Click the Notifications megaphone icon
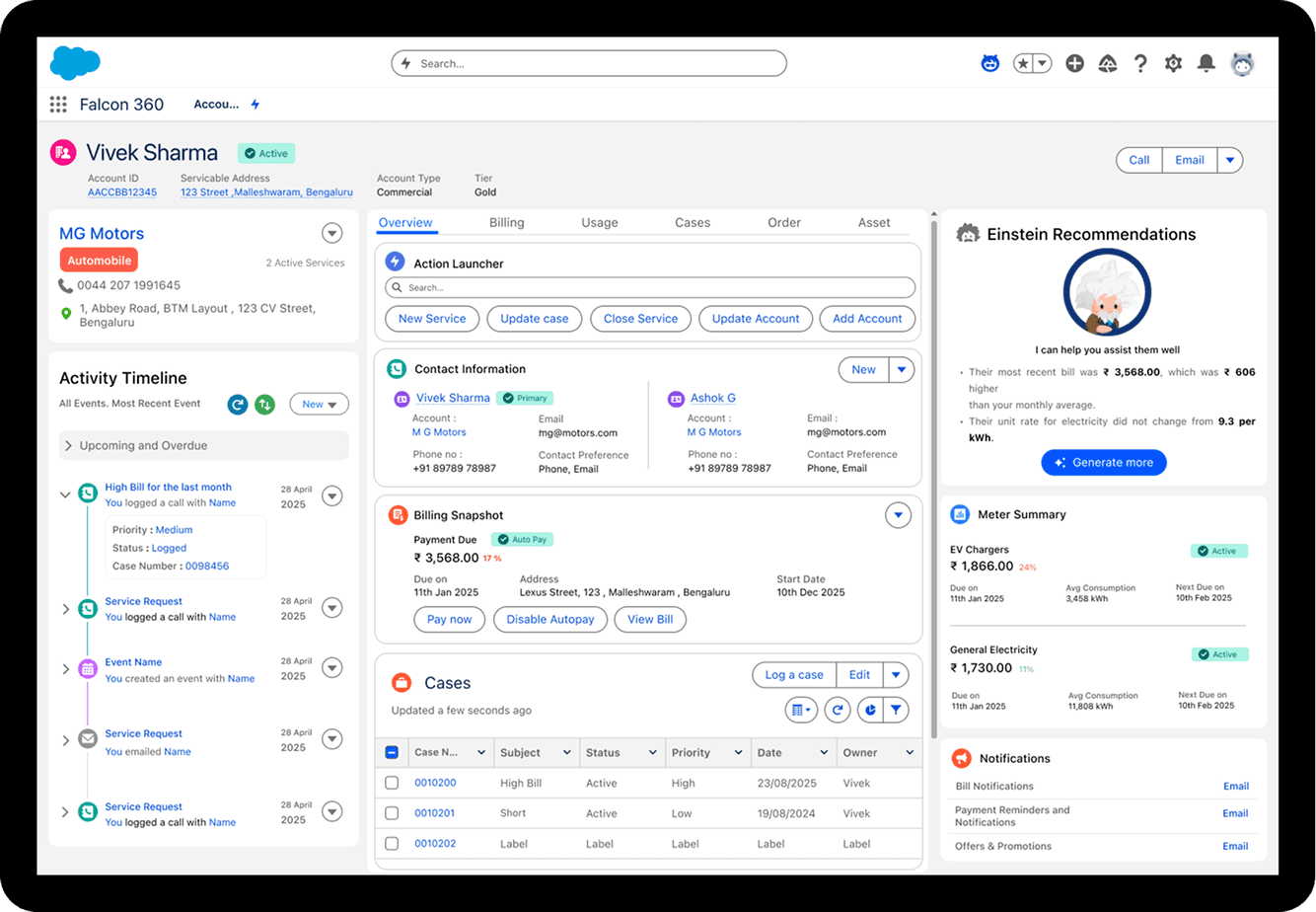Viewport: 1316px width, 912px height. (961, 758)
